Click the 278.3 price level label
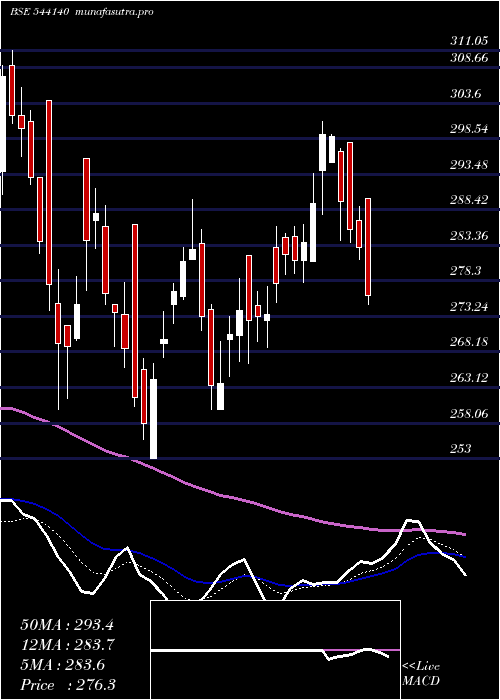This screenshot has height=700, width=500. click(466, 271)
